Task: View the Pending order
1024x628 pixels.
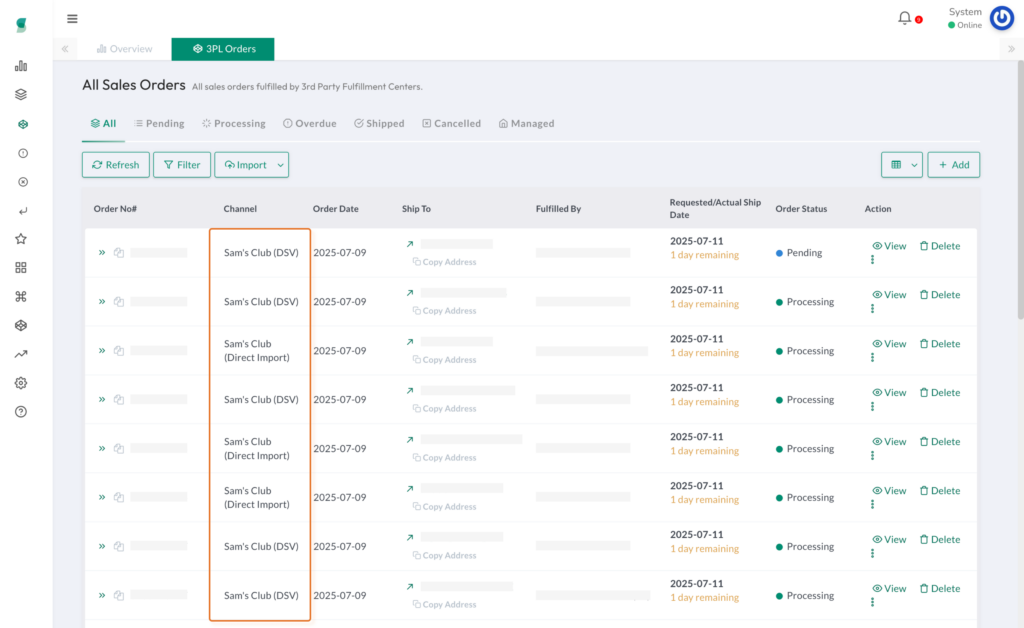Action: point(889,246)
